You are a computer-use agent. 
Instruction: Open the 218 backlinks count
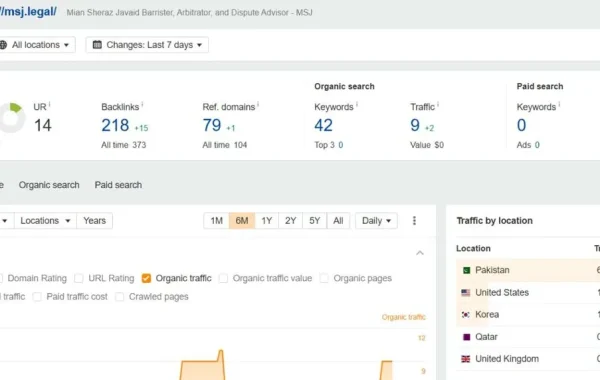click(x=115, y=125)
